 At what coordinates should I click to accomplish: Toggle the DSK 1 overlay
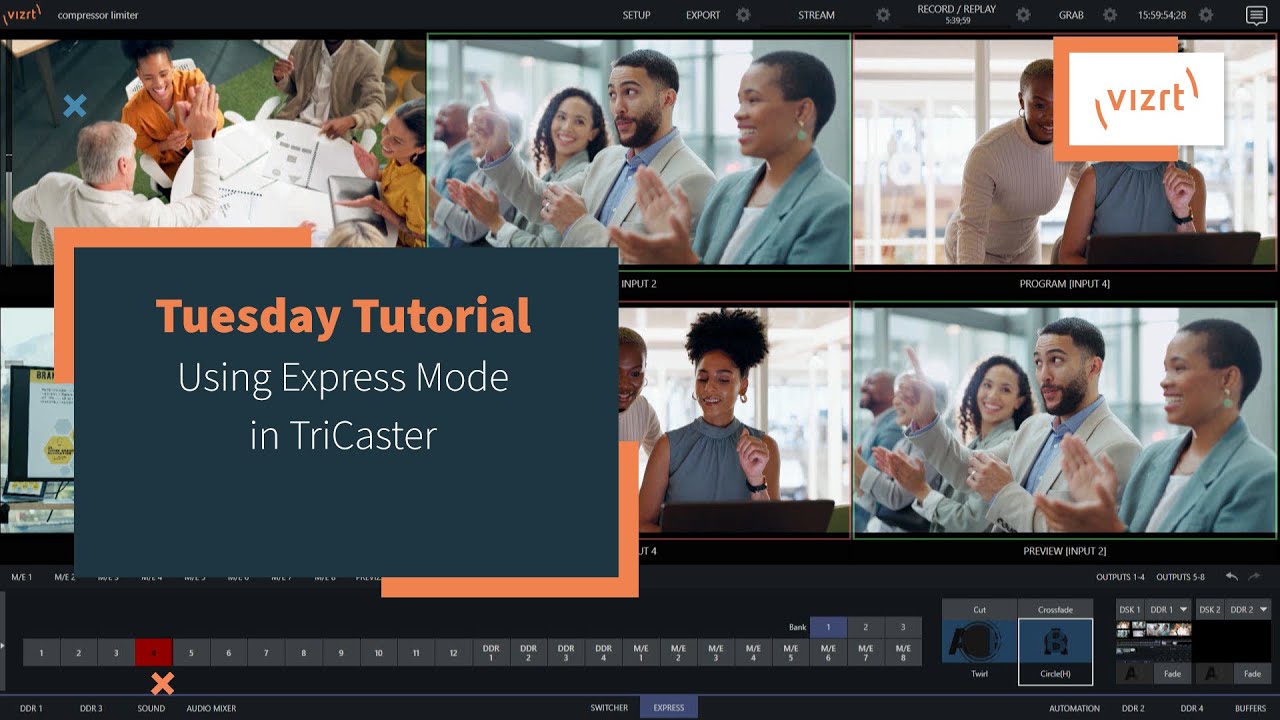(1129, 609)
